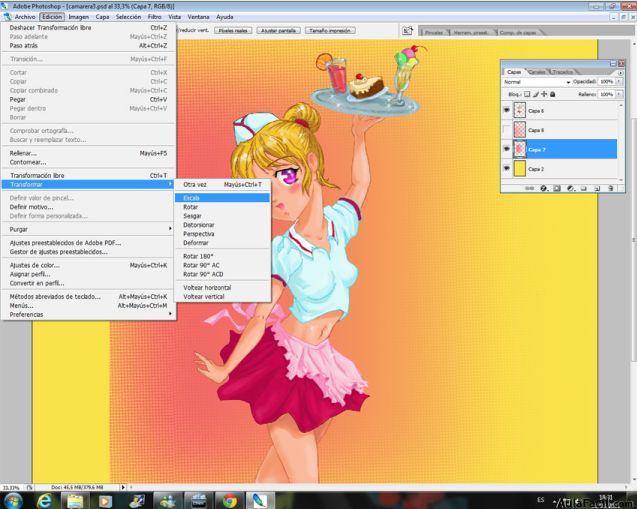Create a new layer group folder icon
637x509 pixels.
(584, 188)
